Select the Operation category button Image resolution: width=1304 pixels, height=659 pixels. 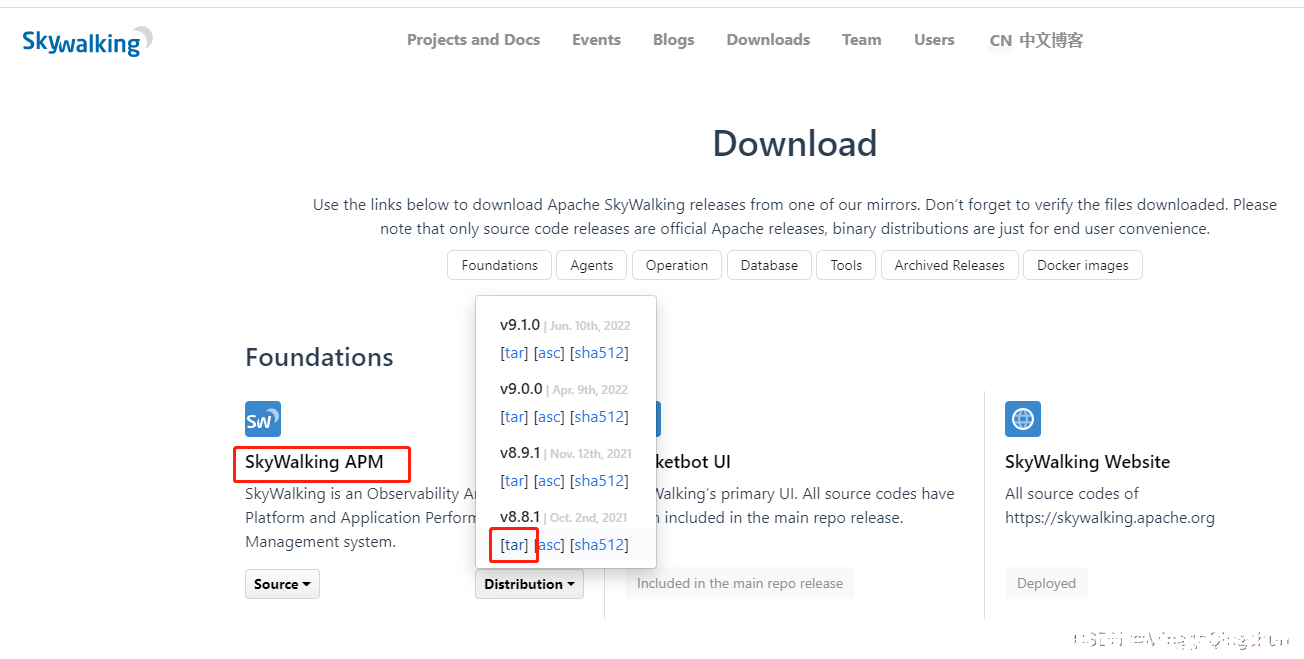click(677, 265)
